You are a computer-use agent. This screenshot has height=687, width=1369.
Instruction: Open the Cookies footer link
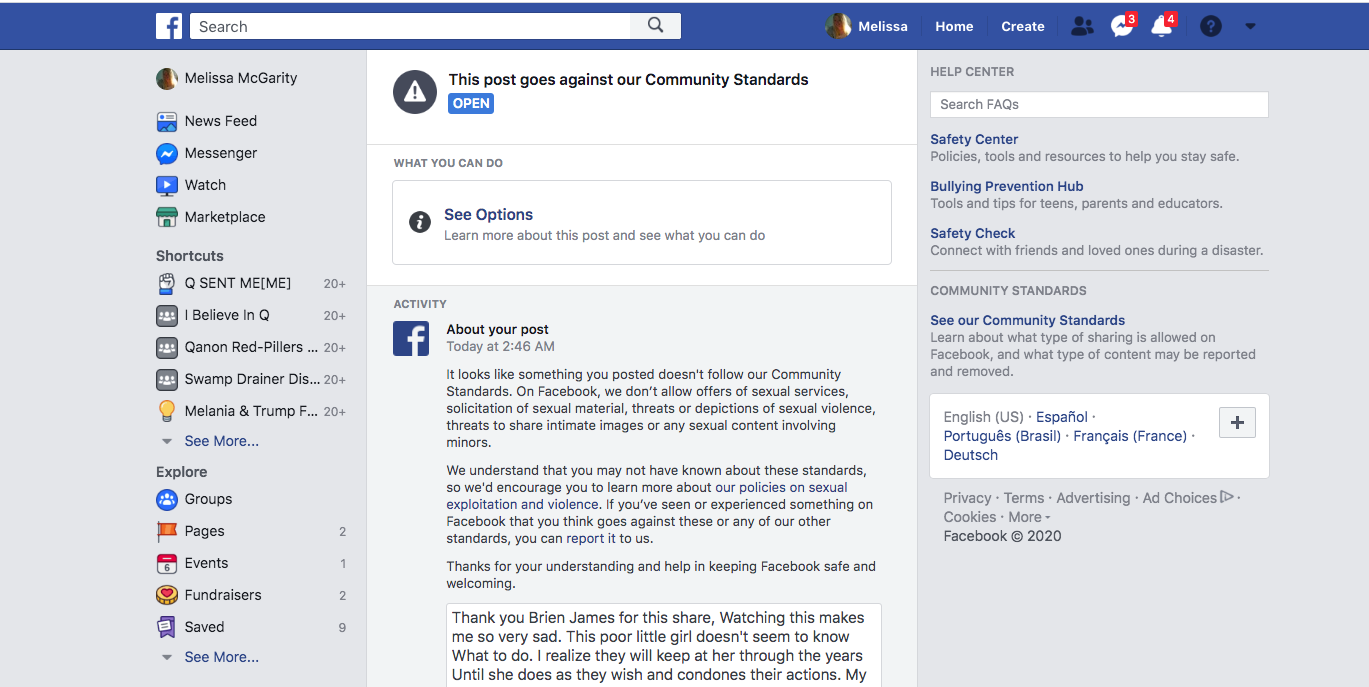tap(970, 517)
